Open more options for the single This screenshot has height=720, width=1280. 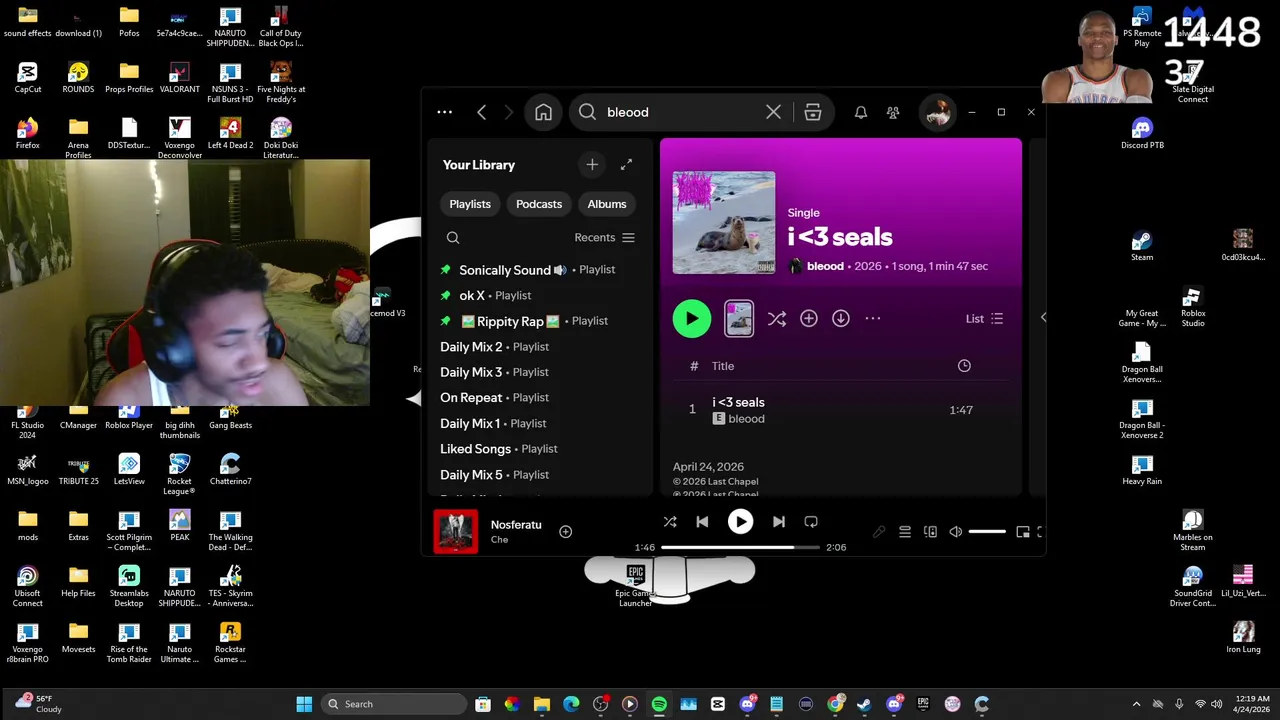(x=872, y=319)
